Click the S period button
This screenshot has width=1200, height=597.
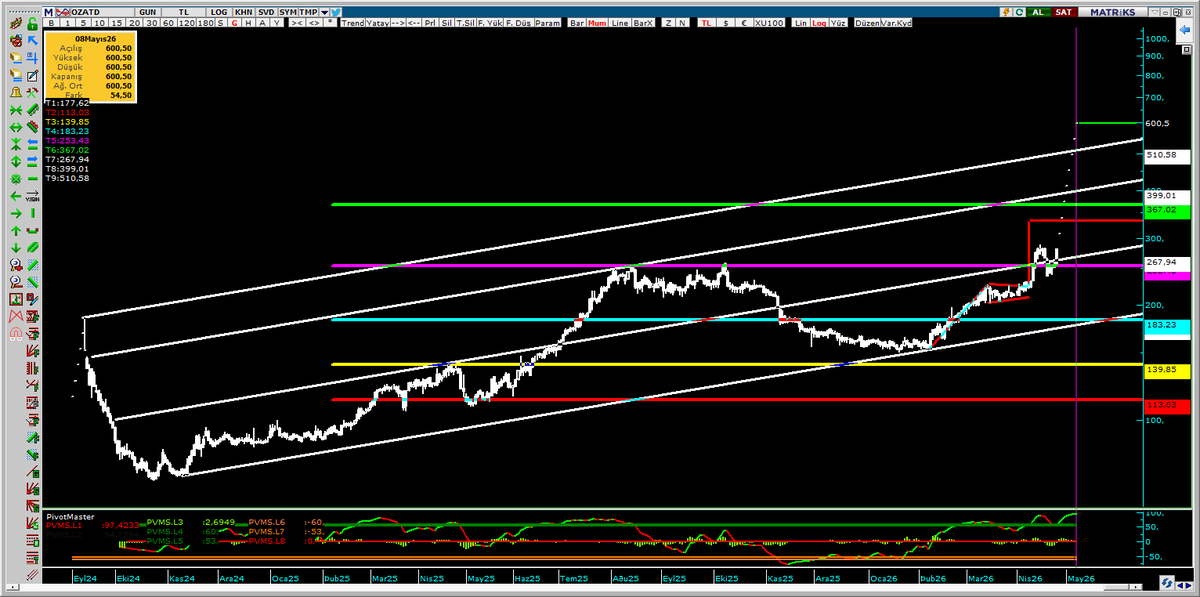(x=220, y=23)
